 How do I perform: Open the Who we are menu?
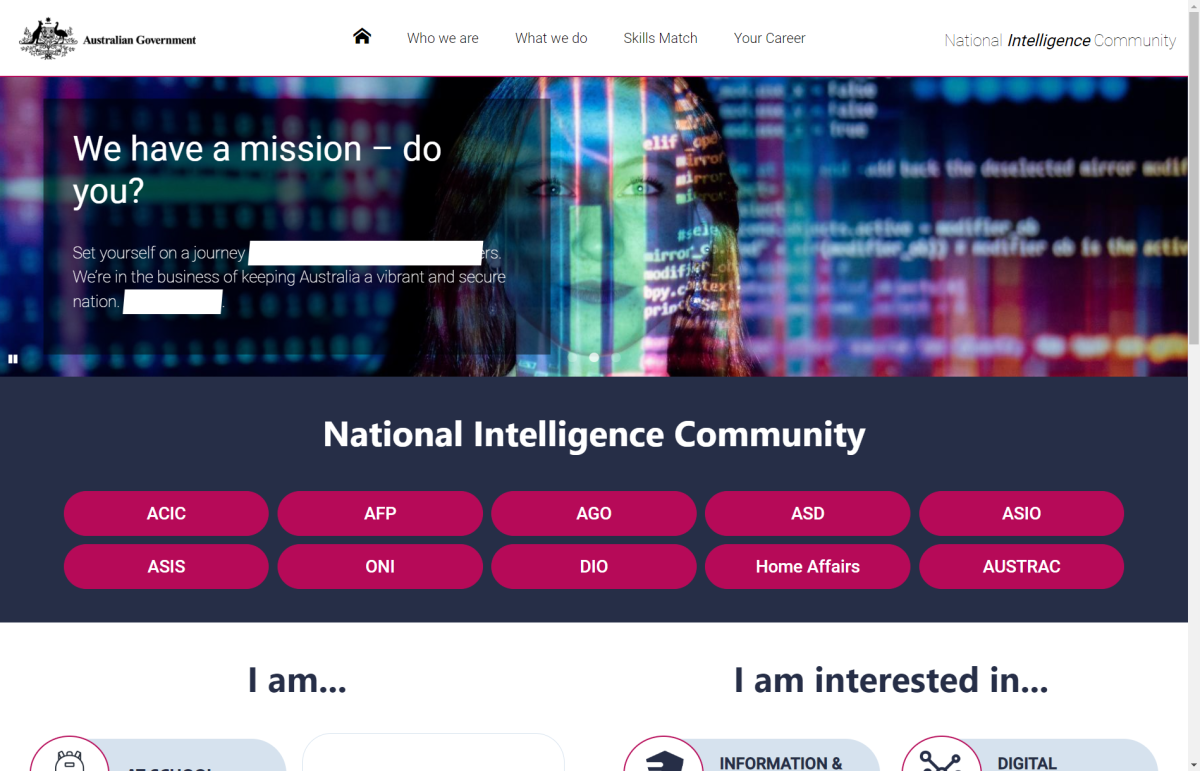coord(443,38)
